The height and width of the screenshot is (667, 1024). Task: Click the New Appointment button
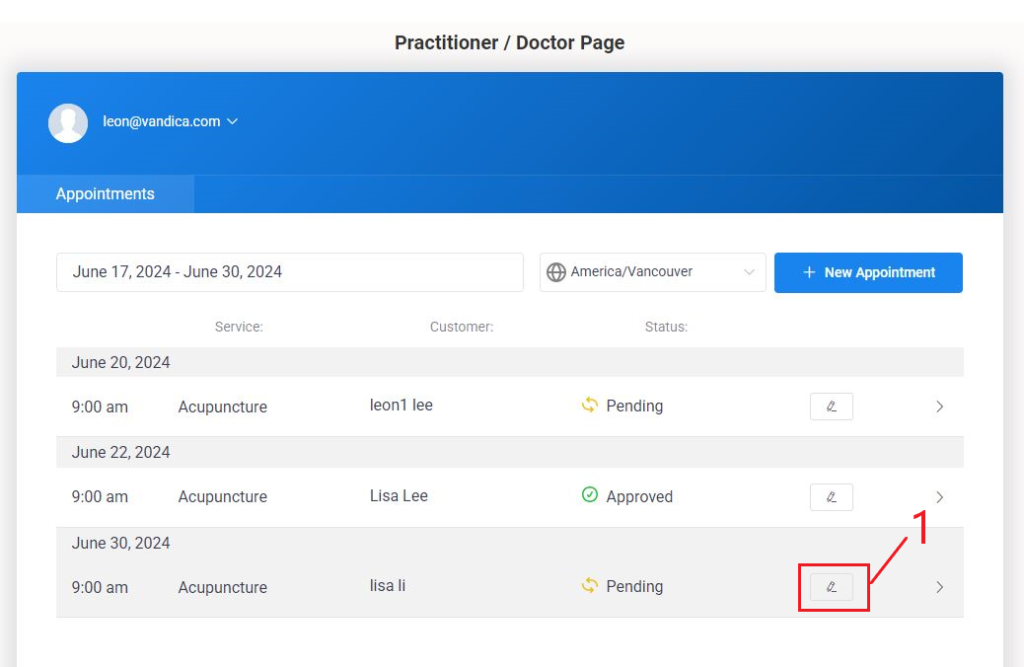click(868, 272)
